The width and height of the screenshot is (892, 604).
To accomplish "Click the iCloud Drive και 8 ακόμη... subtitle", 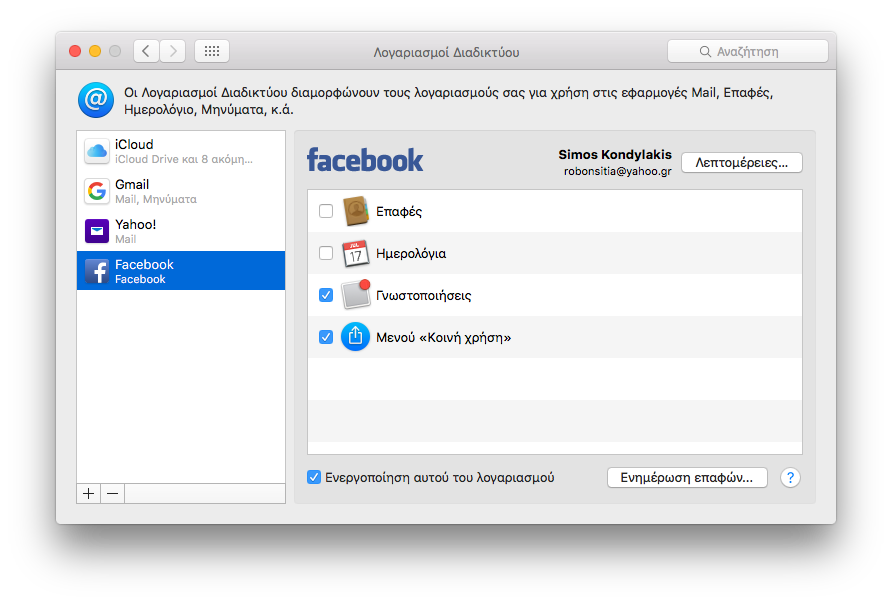I will 184,160.
